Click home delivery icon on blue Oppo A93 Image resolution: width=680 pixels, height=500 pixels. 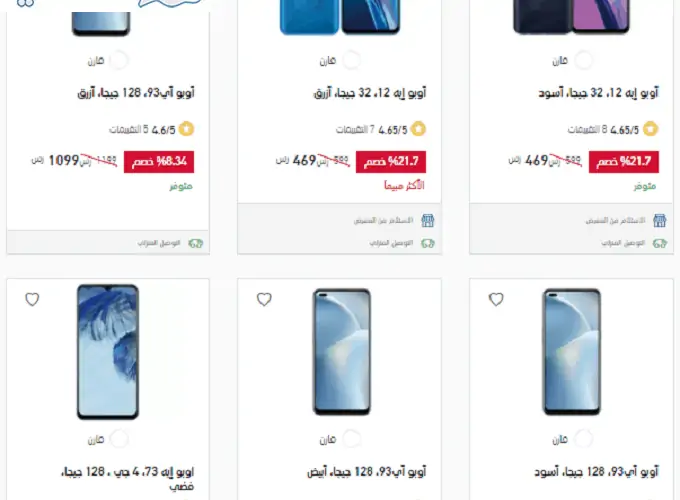196,243
